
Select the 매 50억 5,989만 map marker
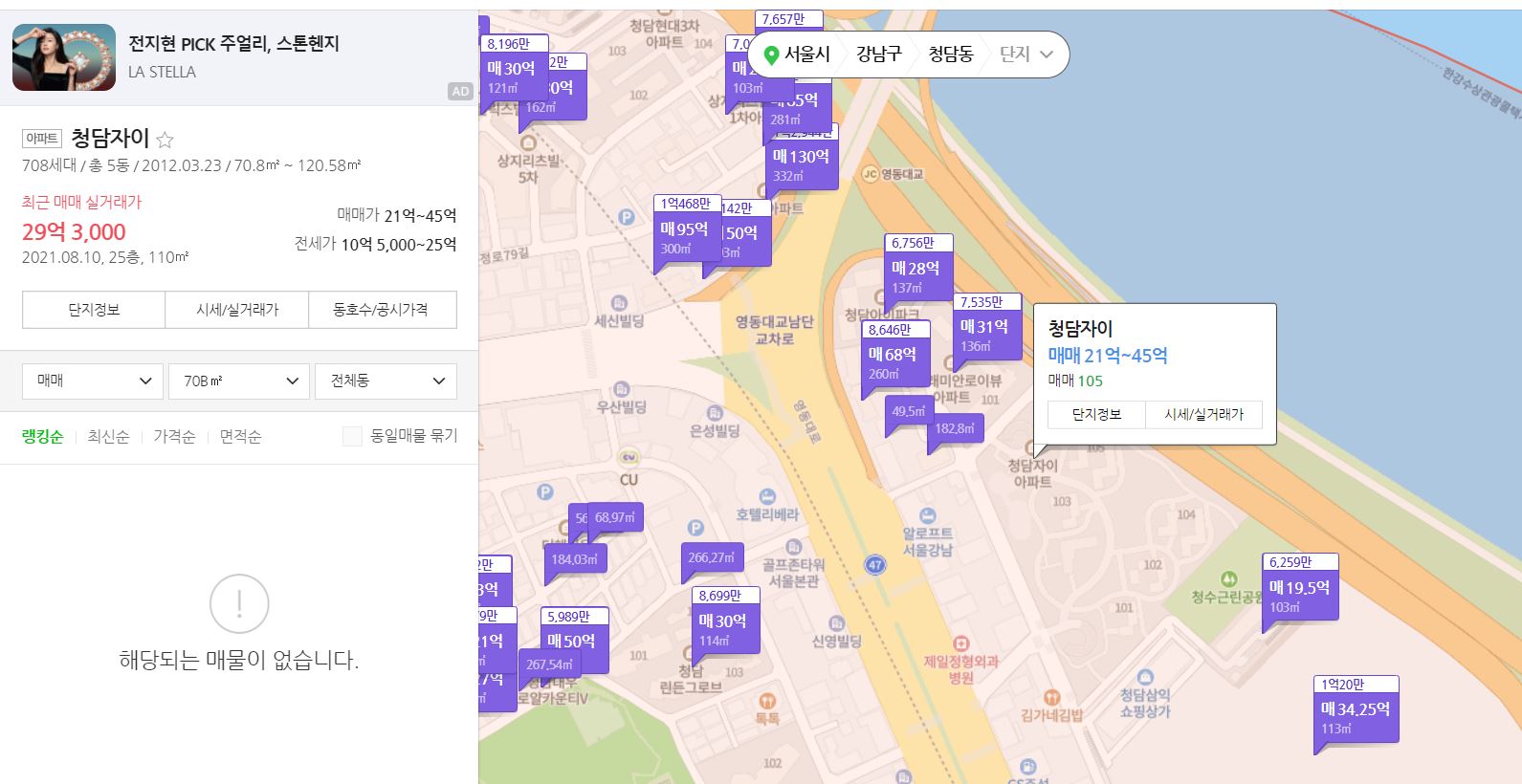574,642
